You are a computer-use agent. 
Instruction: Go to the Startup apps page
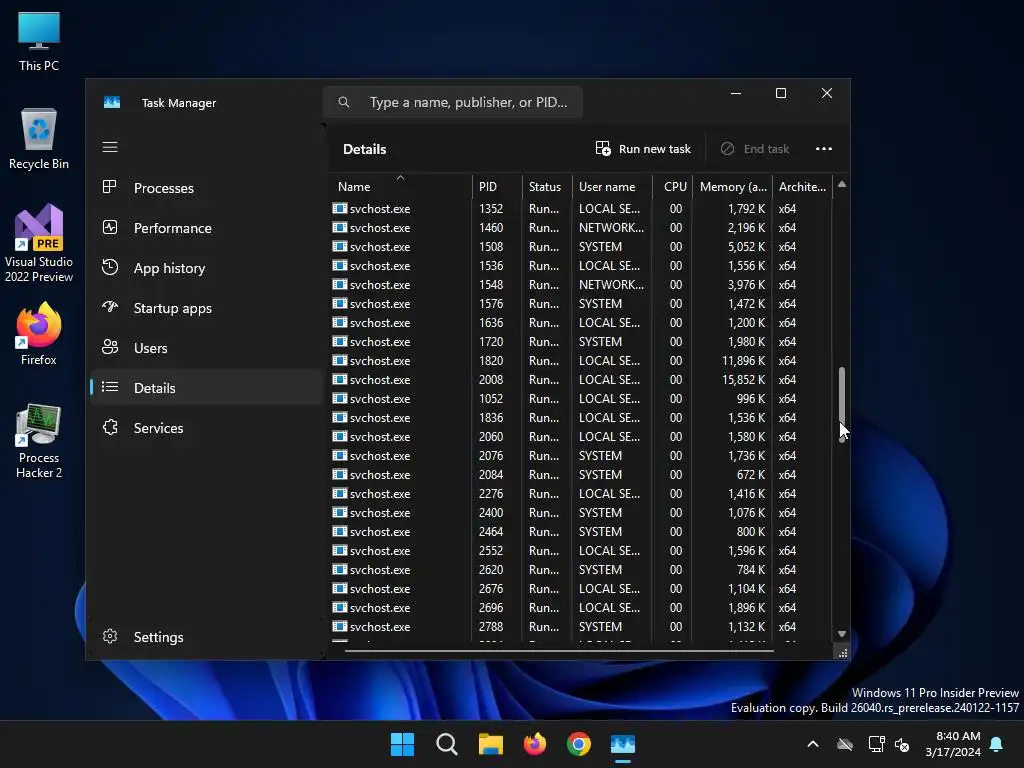point(206,308)
